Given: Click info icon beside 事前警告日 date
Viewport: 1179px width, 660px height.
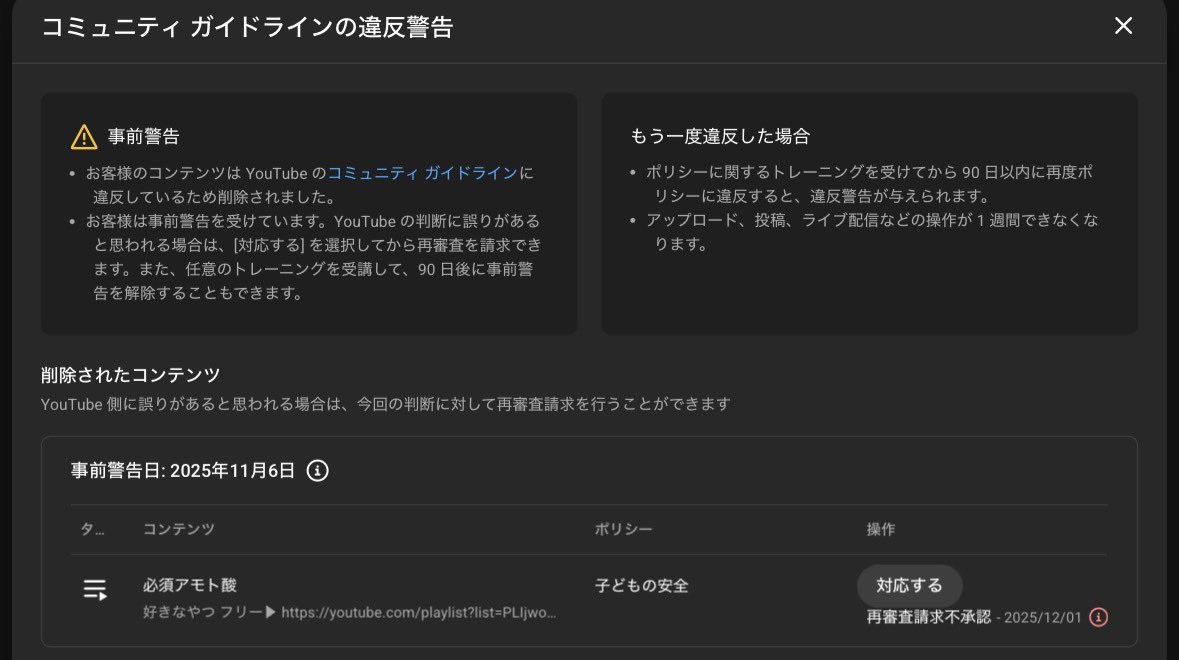Looking at the screenshot, I should coord(317,471).
